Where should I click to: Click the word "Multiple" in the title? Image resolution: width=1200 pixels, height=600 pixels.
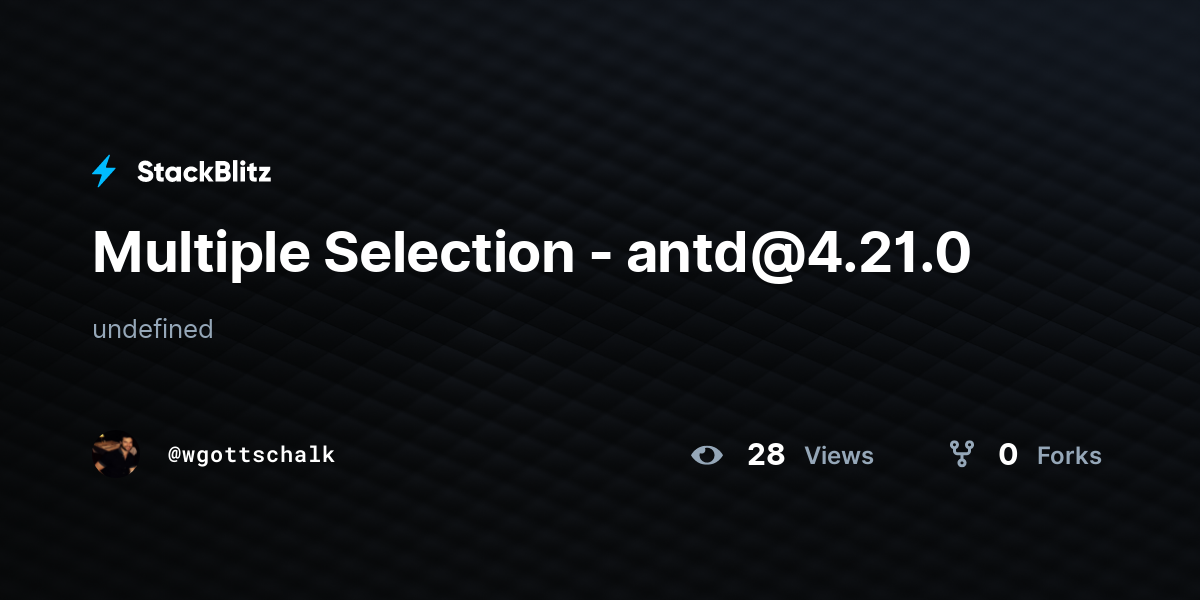tap(202, 253)
